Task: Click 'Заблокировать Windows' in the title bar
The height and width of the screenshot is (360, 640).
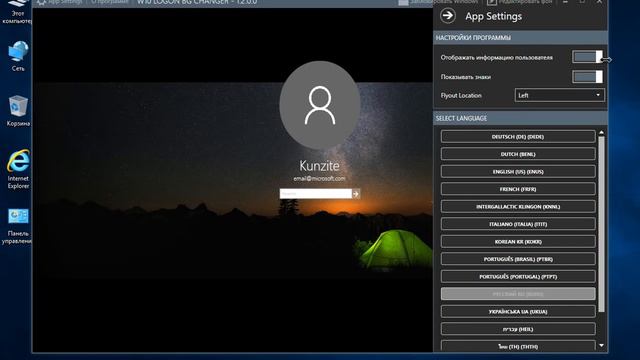Action: (x=438, y=2)
